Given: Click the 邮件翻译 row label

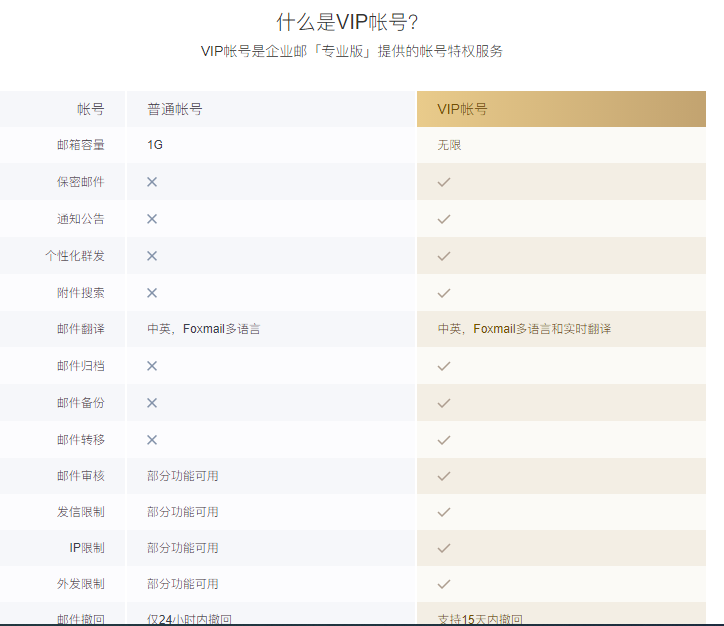Looking at the screenshot, I should point(80,329).
